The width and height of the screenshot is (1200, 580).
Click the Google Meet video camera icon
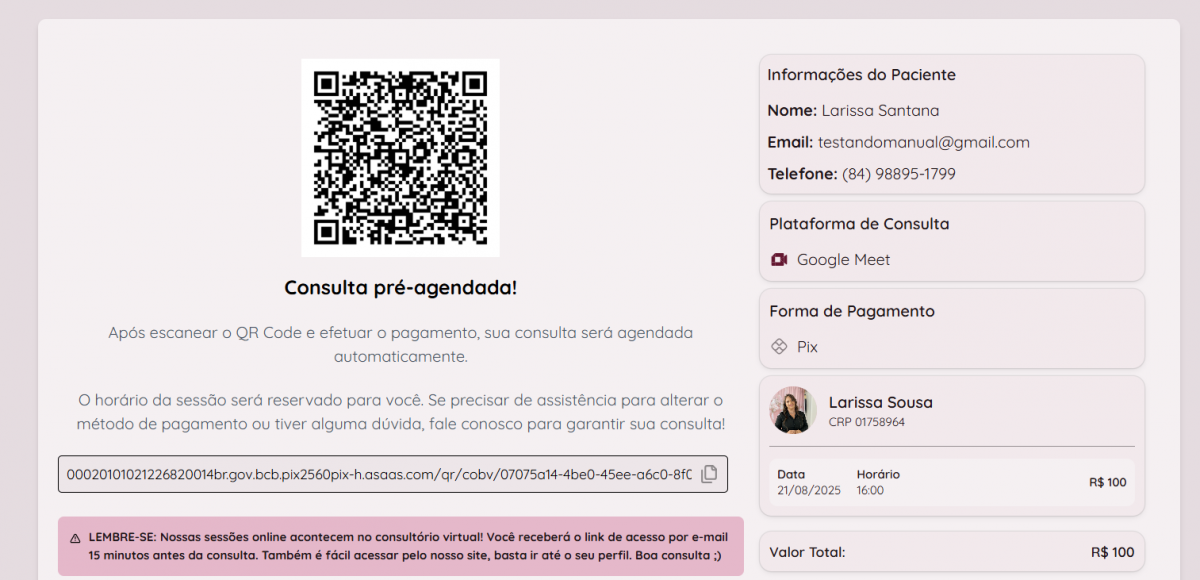coord(779,260)
